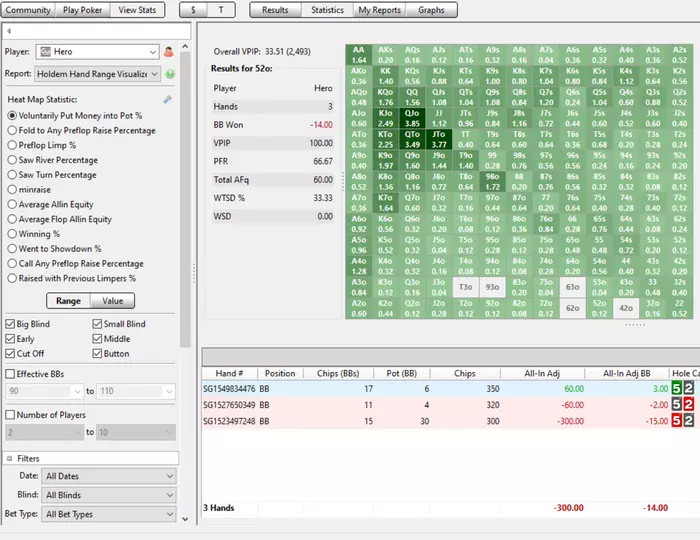Toggle the Middle position checkbox
The image size is (700, 540).
point(97,339)
